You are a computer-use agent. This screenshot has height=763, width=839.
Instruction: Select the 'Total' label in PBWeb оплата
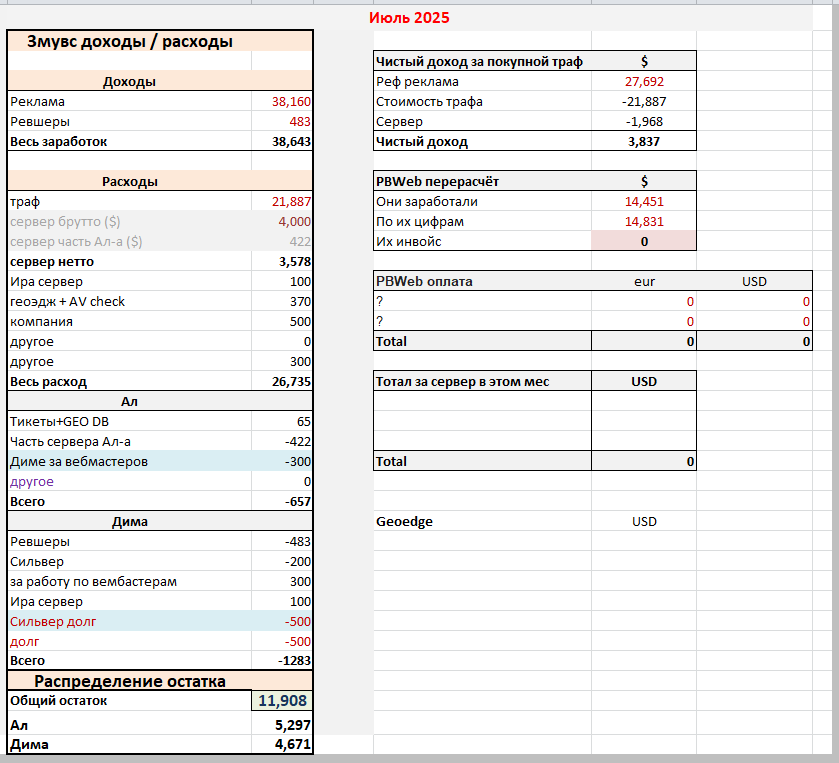[391, 341]
